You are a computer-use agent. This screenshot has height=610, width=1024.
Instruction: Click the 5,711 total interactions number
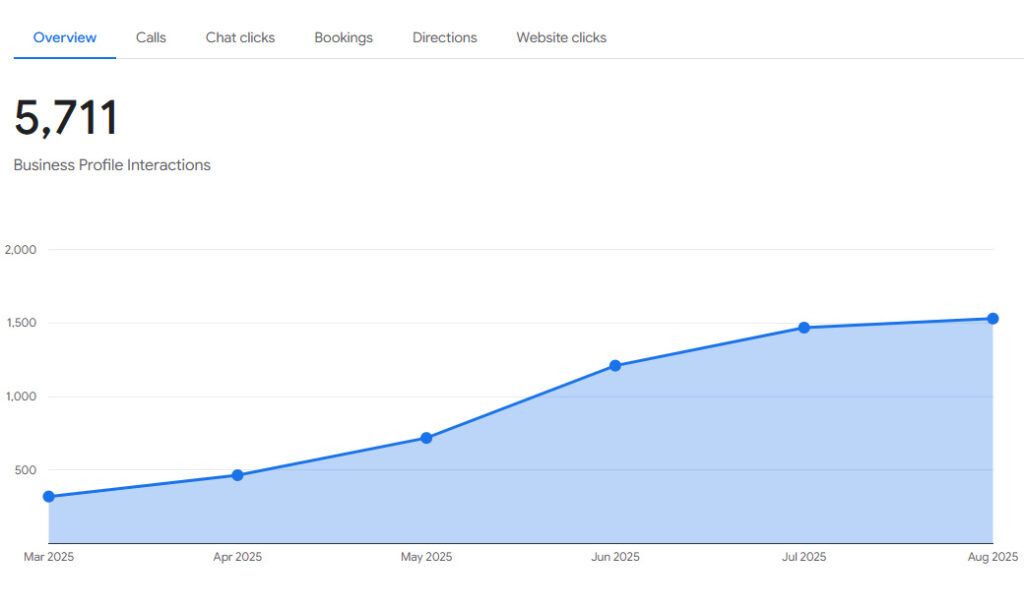[66, 118]
